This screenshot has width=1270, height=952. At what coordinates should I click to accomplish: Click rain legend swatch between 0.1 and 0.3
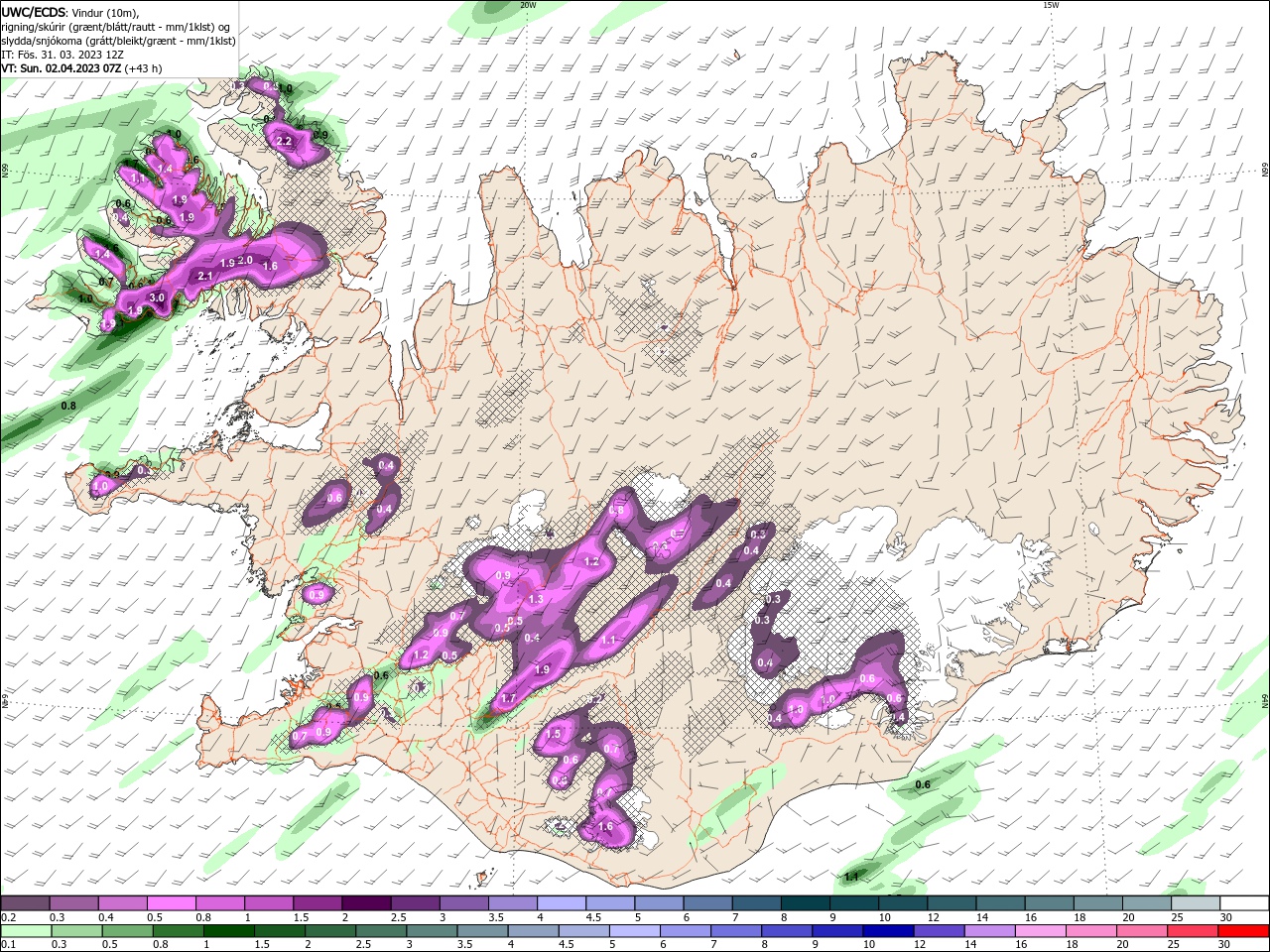pos(25,931)
